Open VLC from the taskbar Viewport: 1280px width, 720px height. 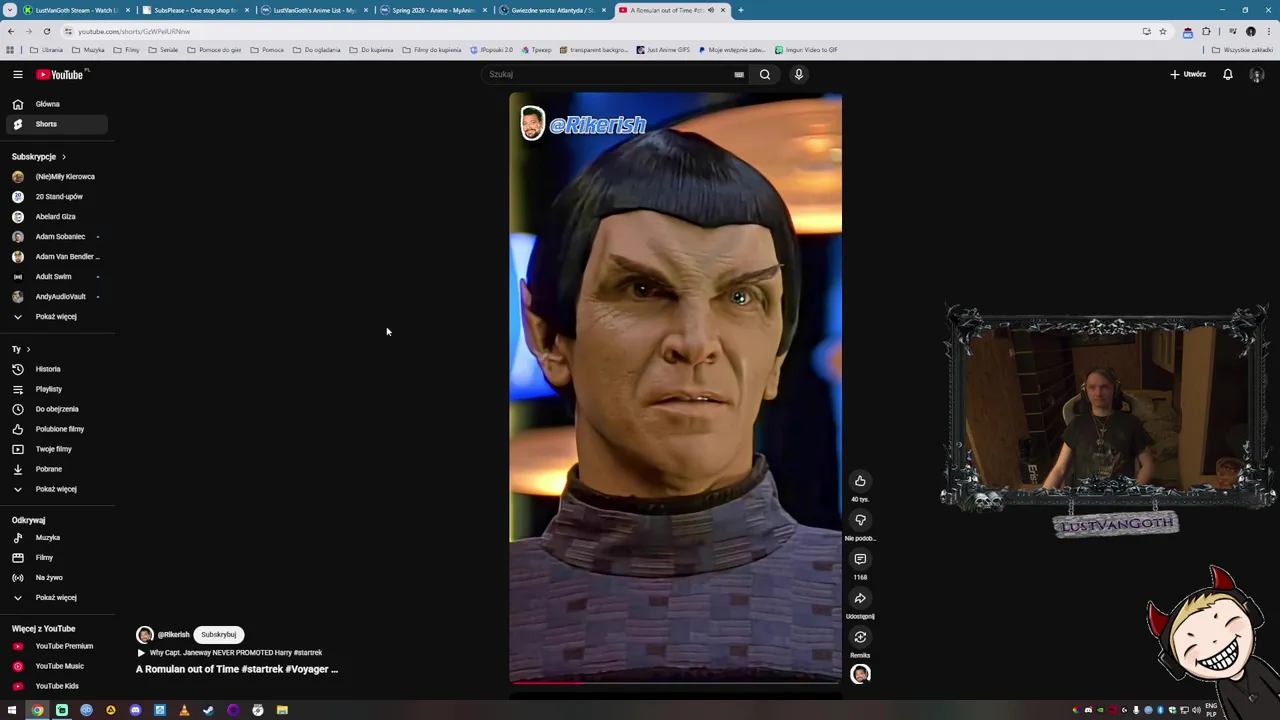coord(184,710)
